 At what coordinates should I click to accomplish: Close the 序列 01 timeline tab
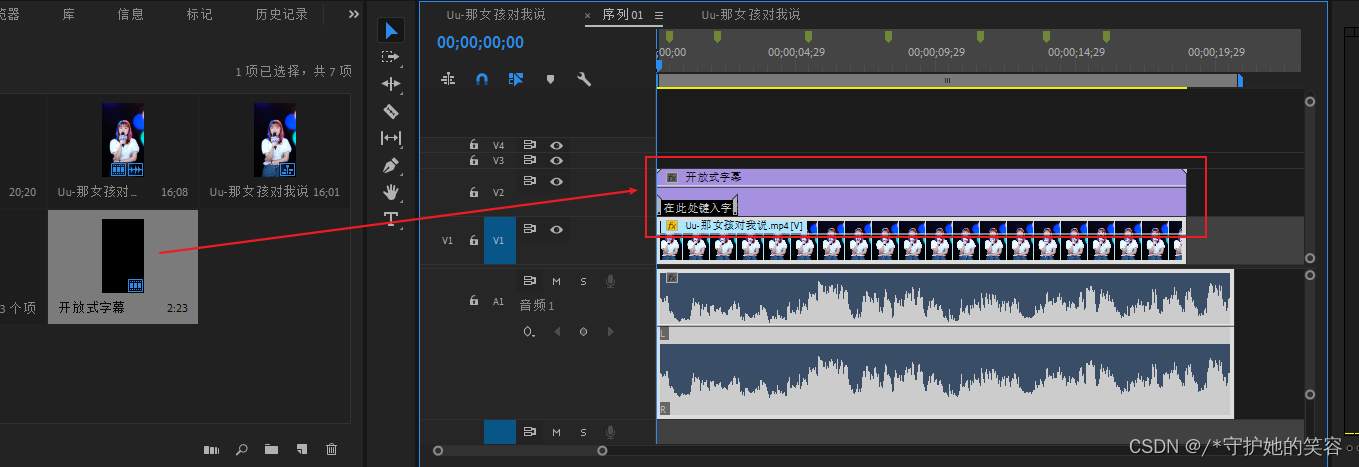[587, 15]
